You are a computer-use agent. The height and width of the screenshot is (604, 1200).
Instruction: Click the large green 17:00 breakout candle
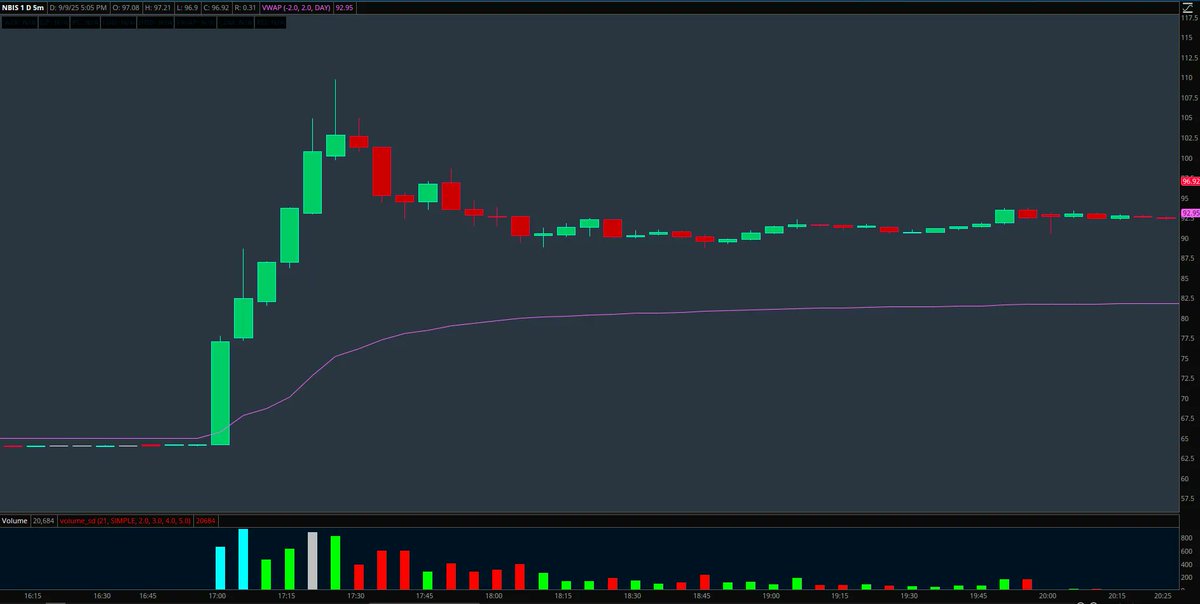[220, 393]
